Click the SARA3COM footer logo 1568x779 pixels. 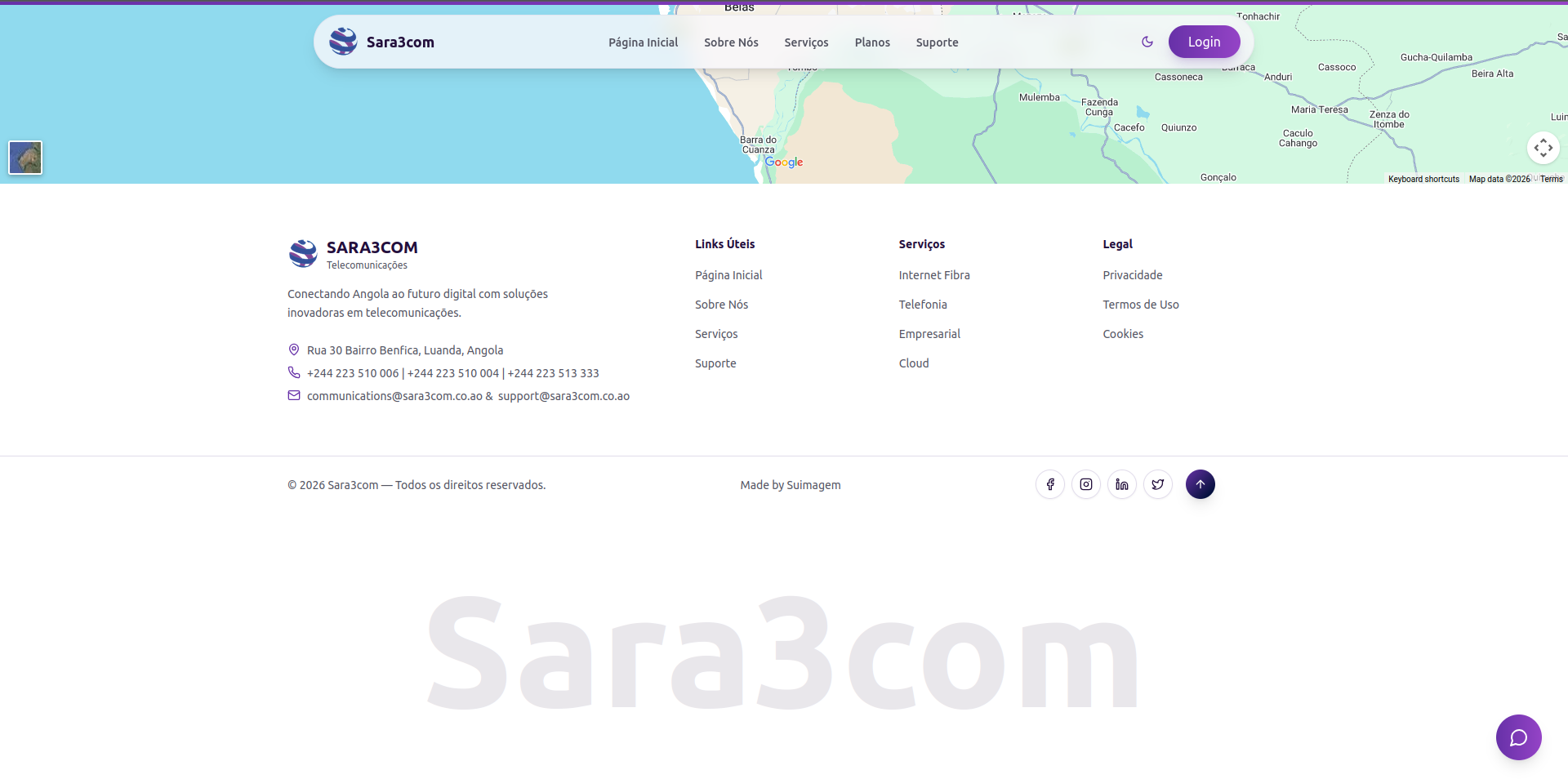coord(353,254)
